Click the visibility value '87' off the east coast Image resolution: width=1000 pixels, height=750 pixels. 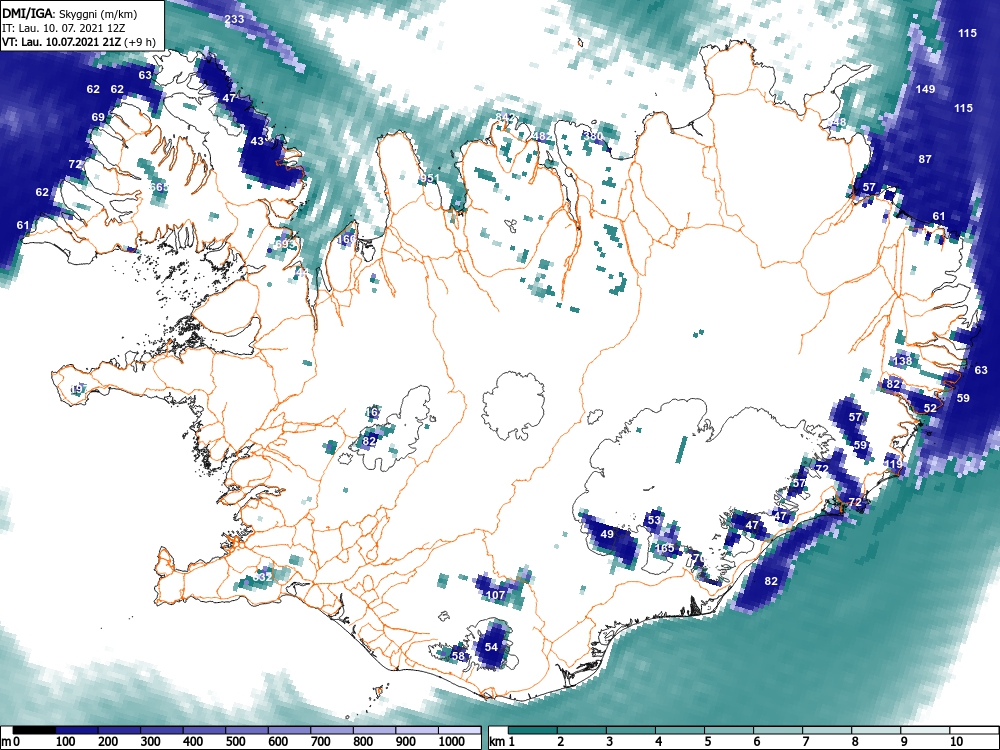coord(925,159)
